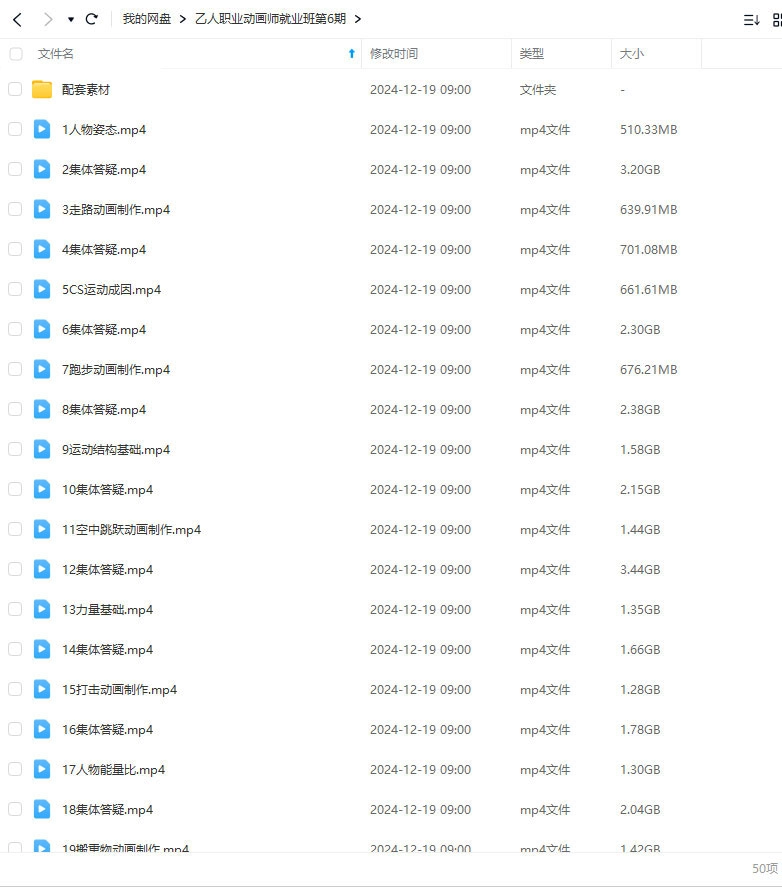
Task: Click the refresh icon
Action: pos(92,19)
